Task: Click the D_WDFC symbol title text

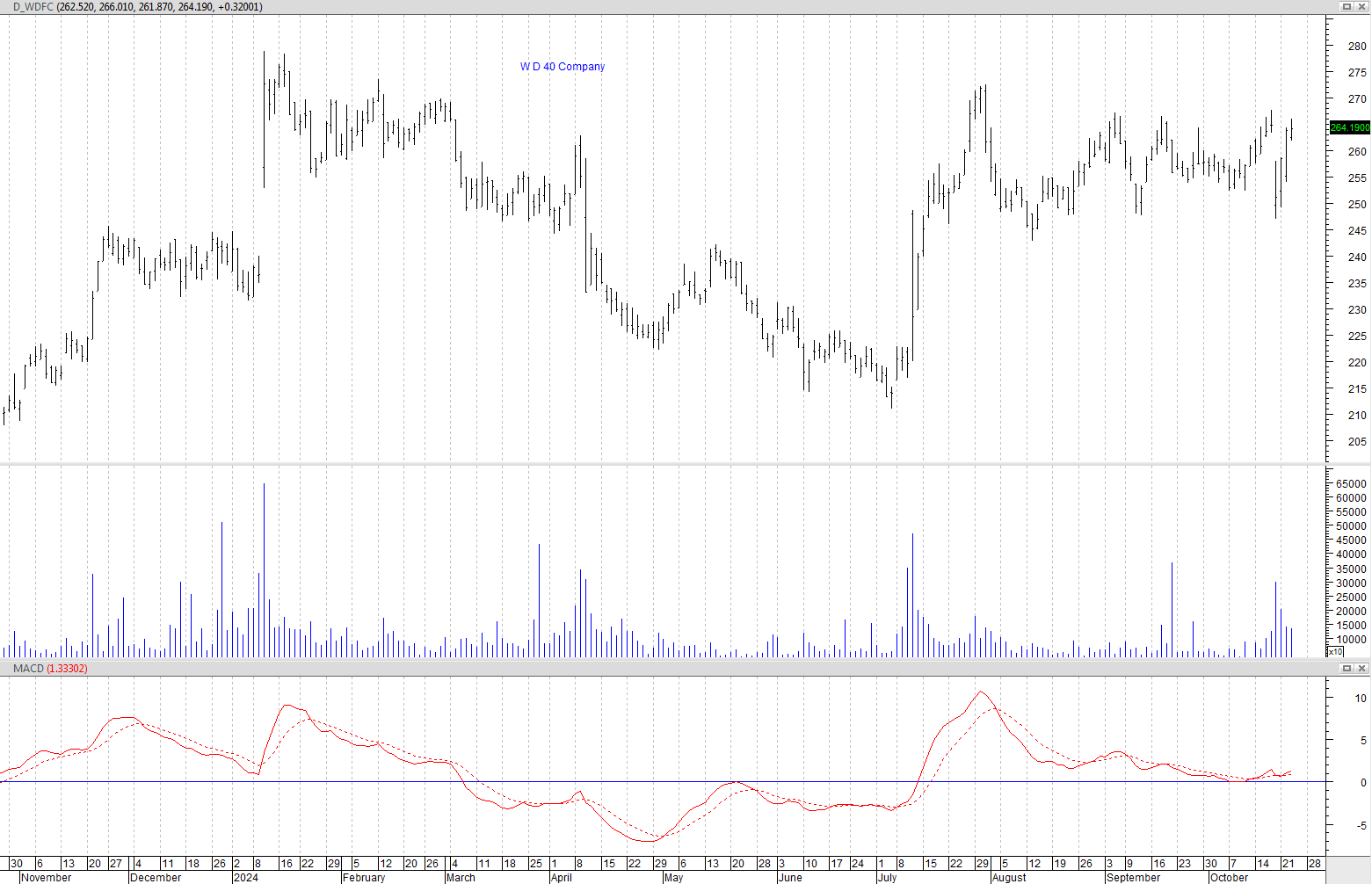Action: tap(33, 7)
